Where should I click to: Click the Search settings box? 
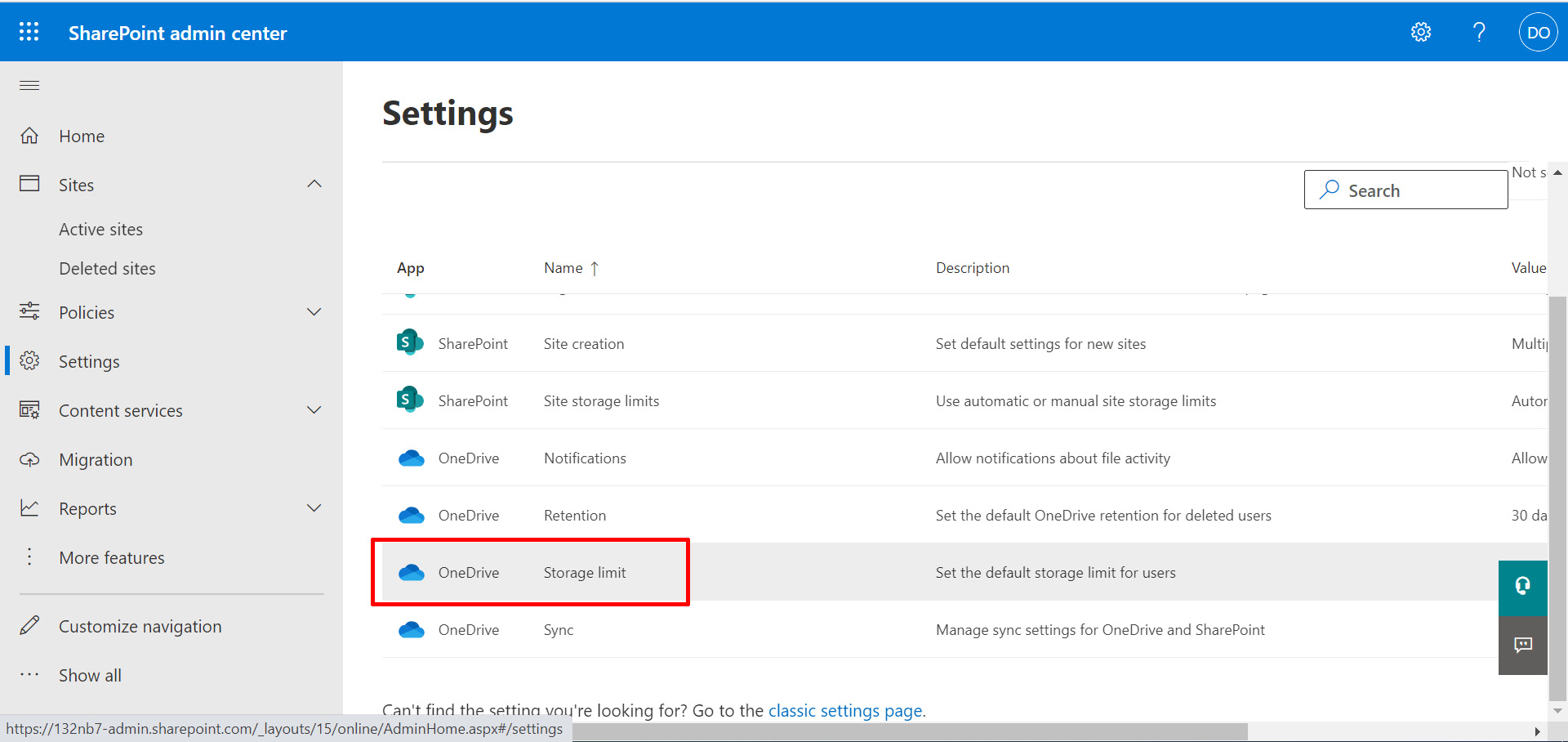[x=1405, y=190]
